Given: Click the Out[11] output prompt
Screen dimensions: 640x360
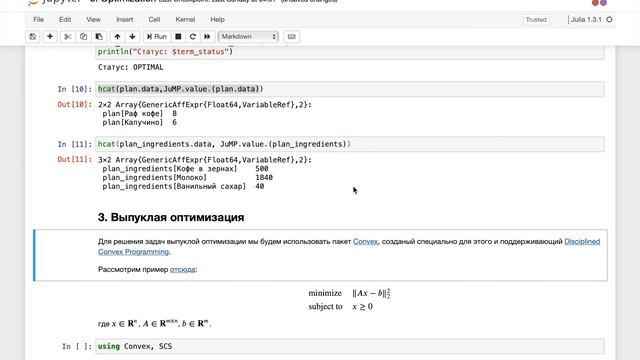Looking at the screenshot, I should click(75, 160).
